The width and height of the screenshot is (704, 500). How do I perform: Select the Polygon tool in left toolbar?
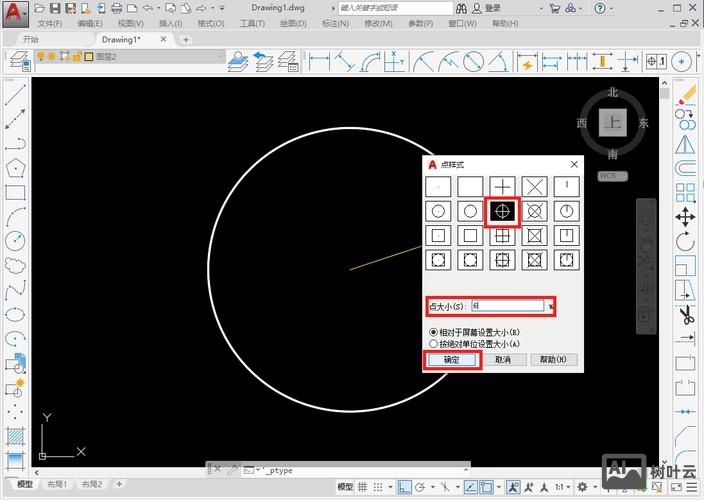pos(15,167)
